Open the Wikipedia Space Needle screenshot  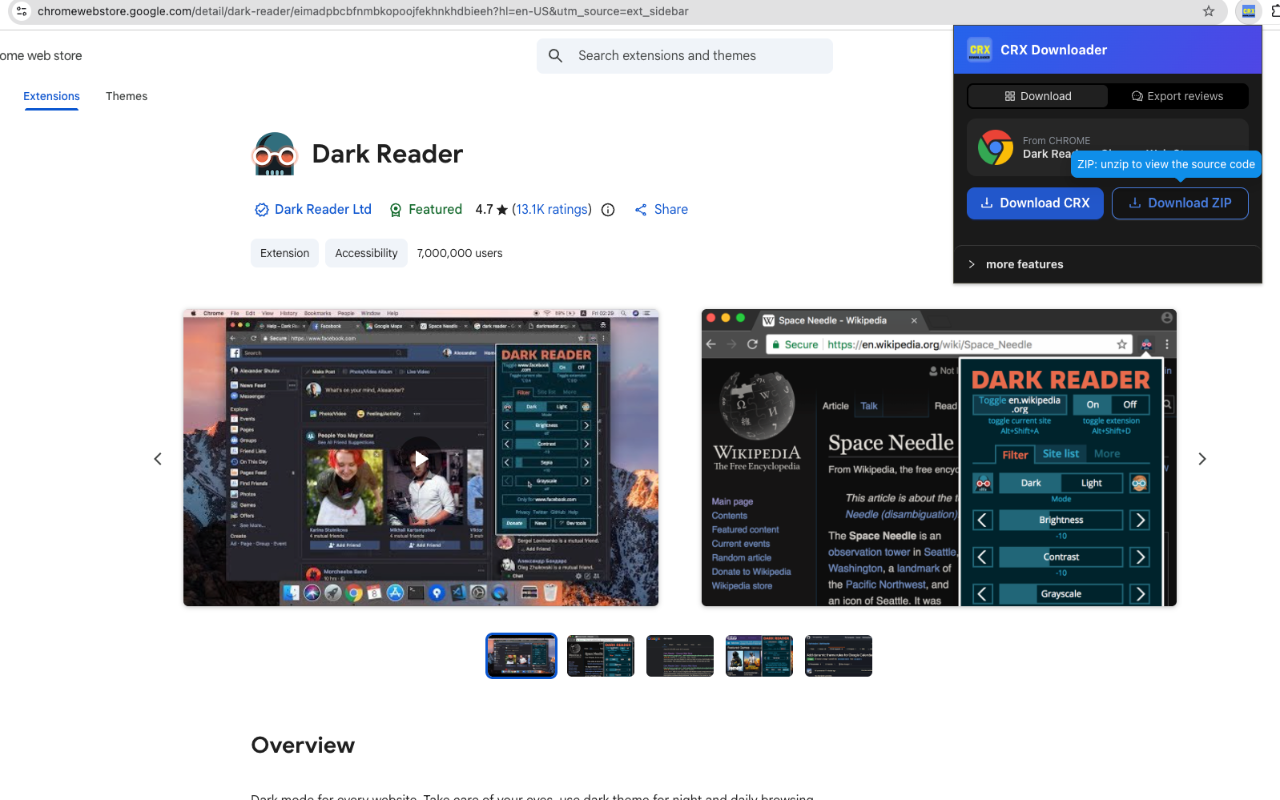point(939,458)
